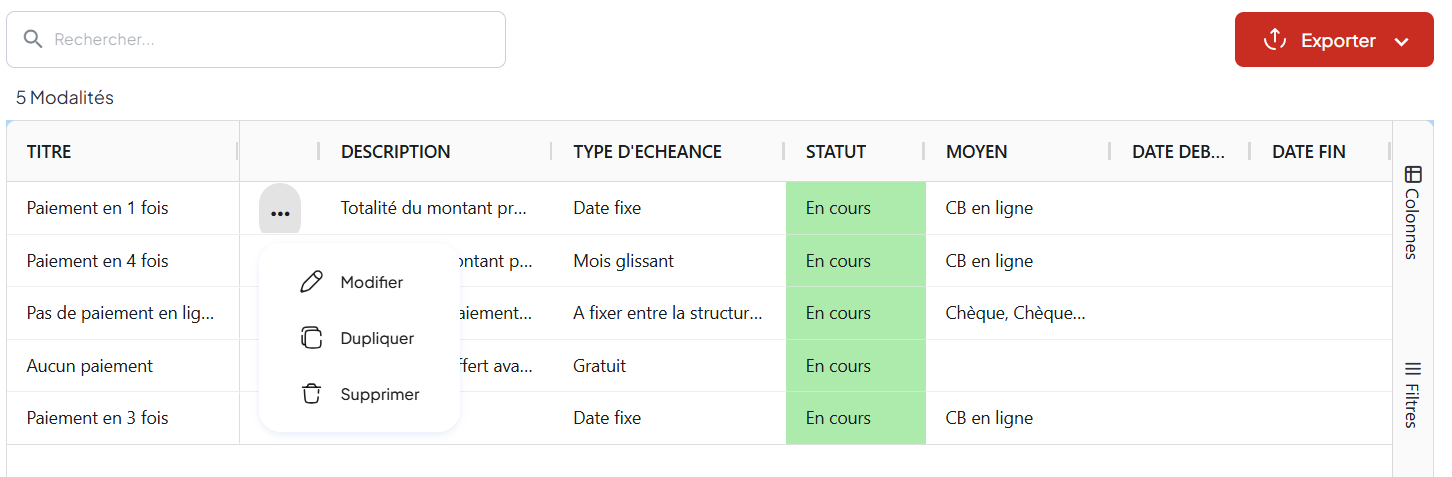Sort by the STATUT column header
Screen dimensions: 1452x477
(836, 152)
